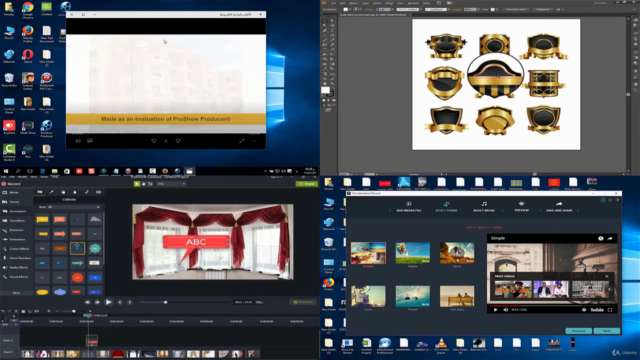Open the callout Style dropdown

(73, 207)
